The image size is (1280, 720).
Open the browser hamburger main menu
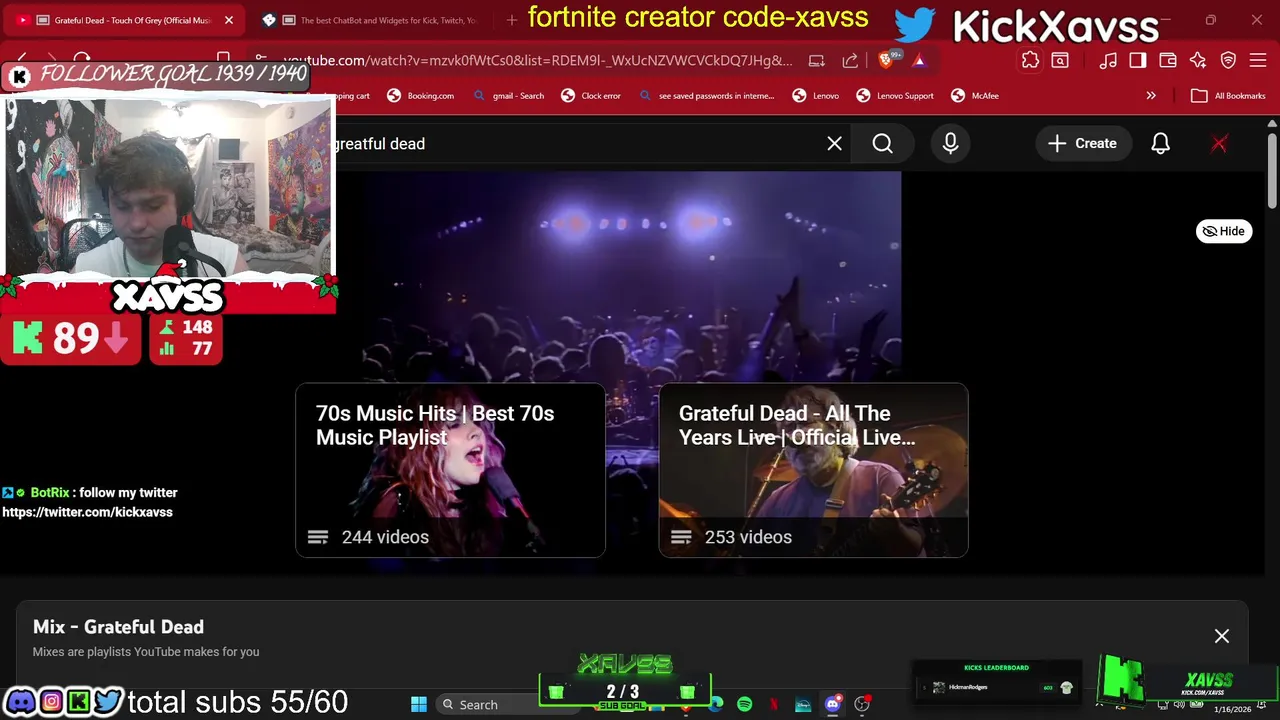click(1258, 60)
